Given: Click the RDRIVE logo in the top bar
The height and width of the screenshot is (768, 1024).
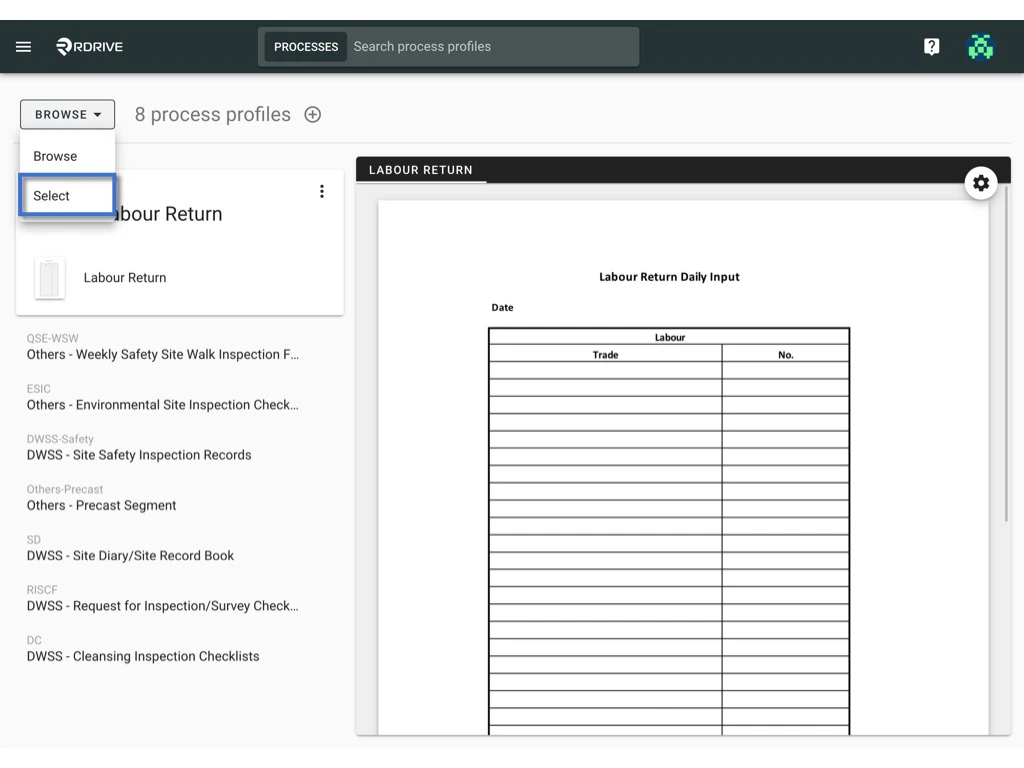Looking at the screenshot, I should point(89,46).
